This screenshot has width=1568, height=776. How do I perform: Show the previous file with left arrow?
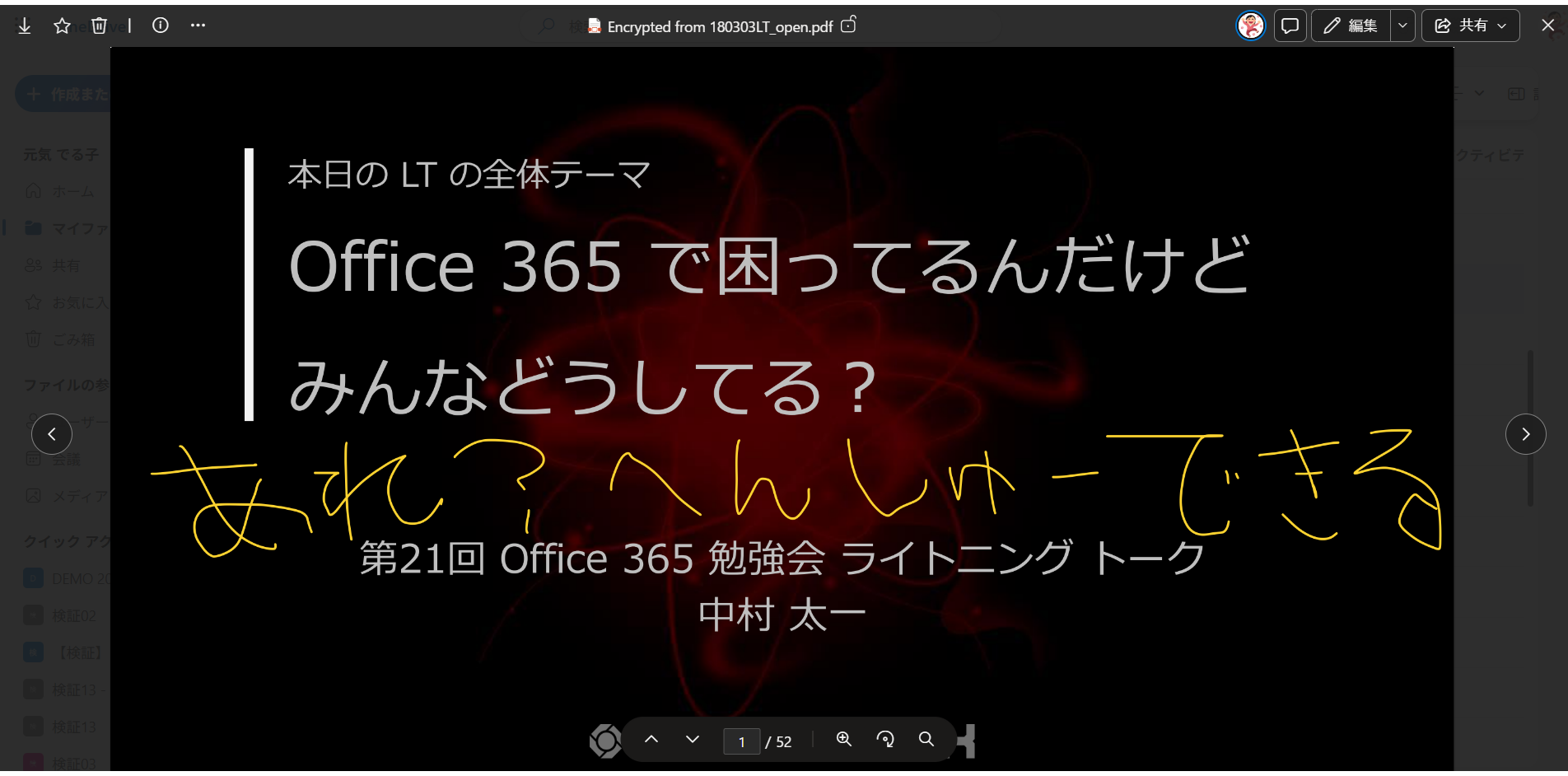tap(52, 434)
